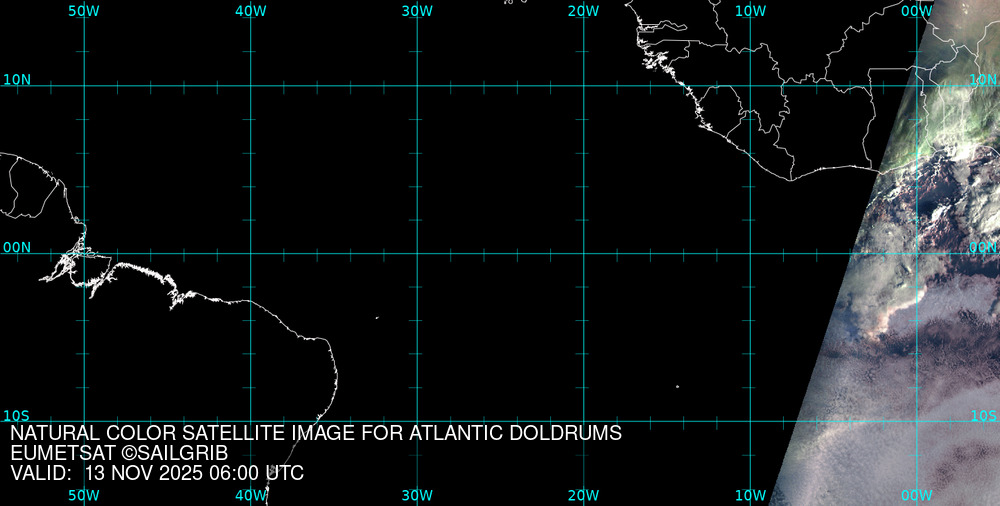Click the EUMETSAT ©SAILGRIB credit text

(x=119, y=453)
